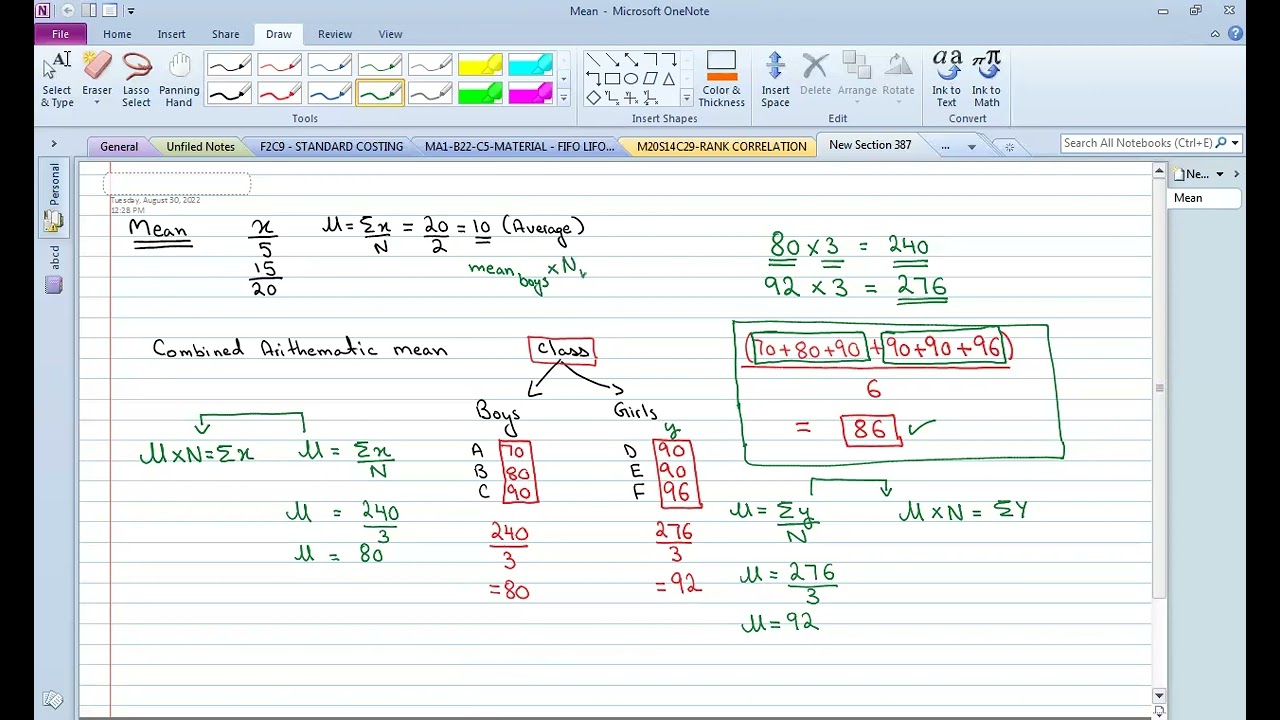The image size is (1280, 720).
Task: Pick the yellow highlighter
Action: pyautogui.click(x=479, y=66)
